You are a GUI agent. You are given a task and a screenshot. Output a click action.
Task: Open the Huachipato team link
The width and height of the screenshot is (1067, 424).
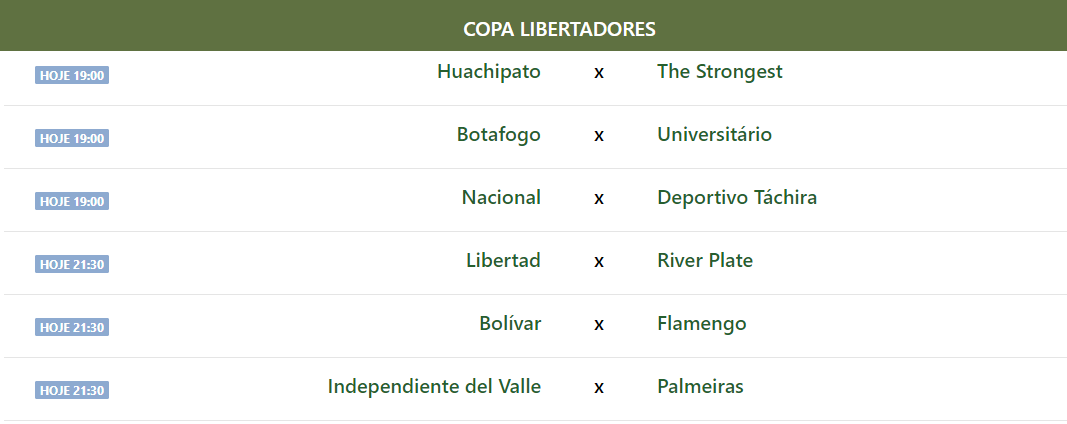[x=489, y=72]
